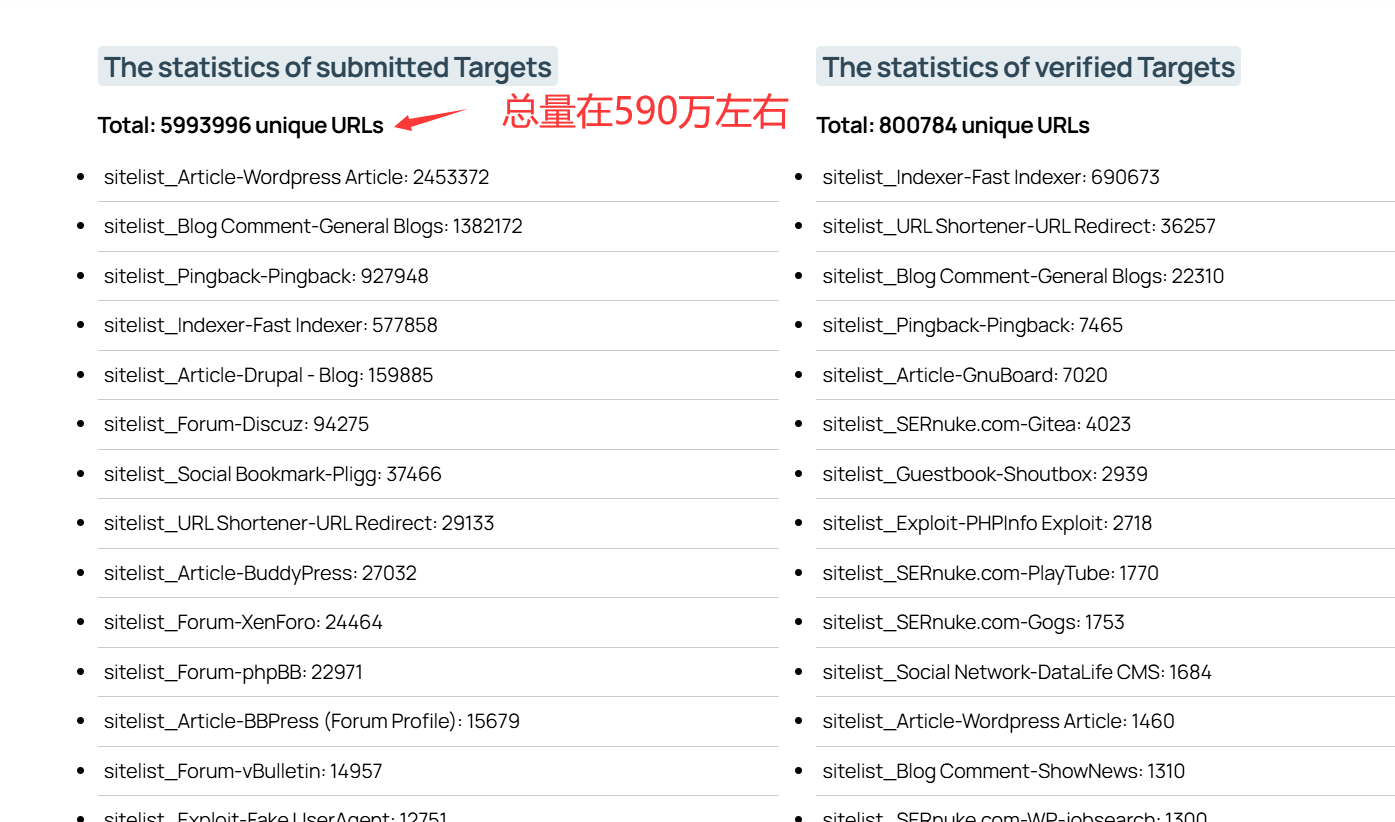The image size is (1395, 822).
Task: Click the red Chinese annotation text
Action: [x=645, y=112]
